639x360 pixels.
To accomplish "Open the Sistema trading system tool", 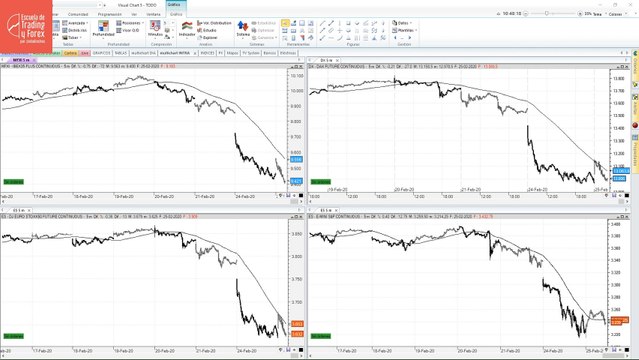I will pos(243,29).
